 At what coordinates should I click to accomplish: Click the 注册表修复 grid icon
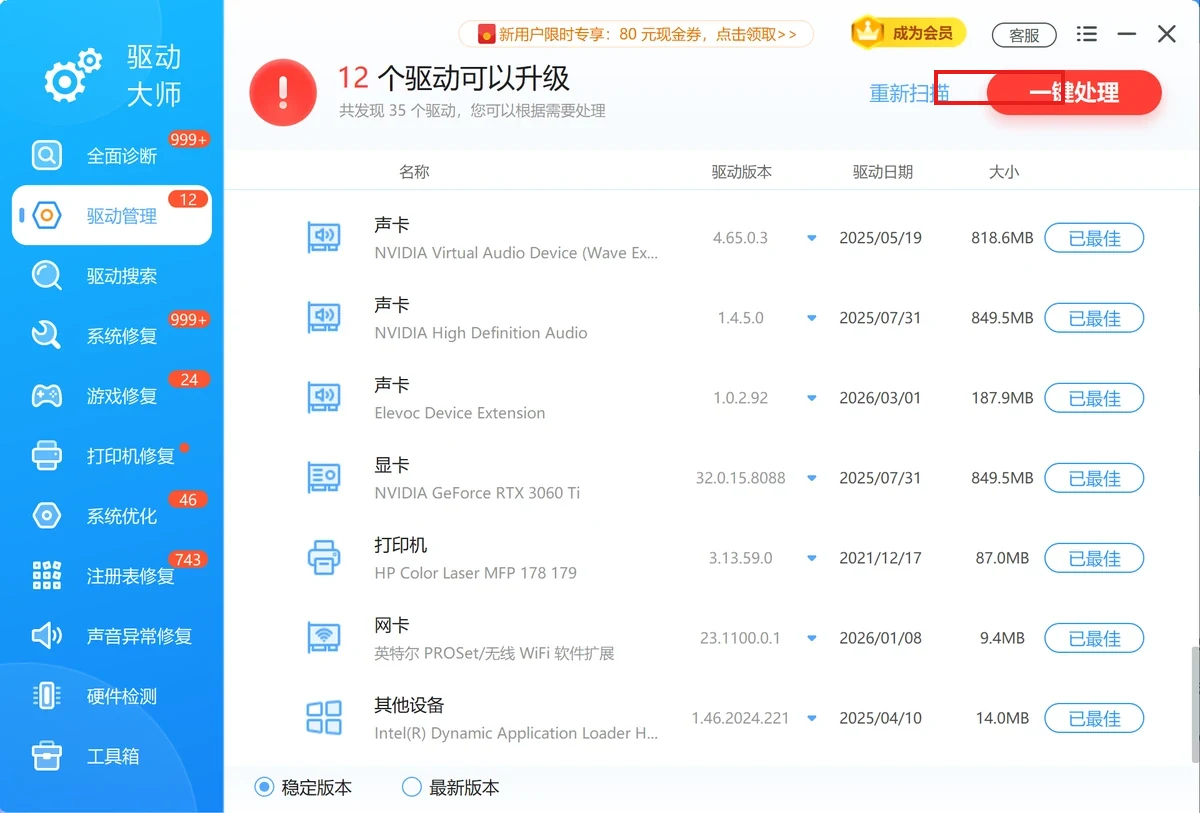click(x=46, y=575)
